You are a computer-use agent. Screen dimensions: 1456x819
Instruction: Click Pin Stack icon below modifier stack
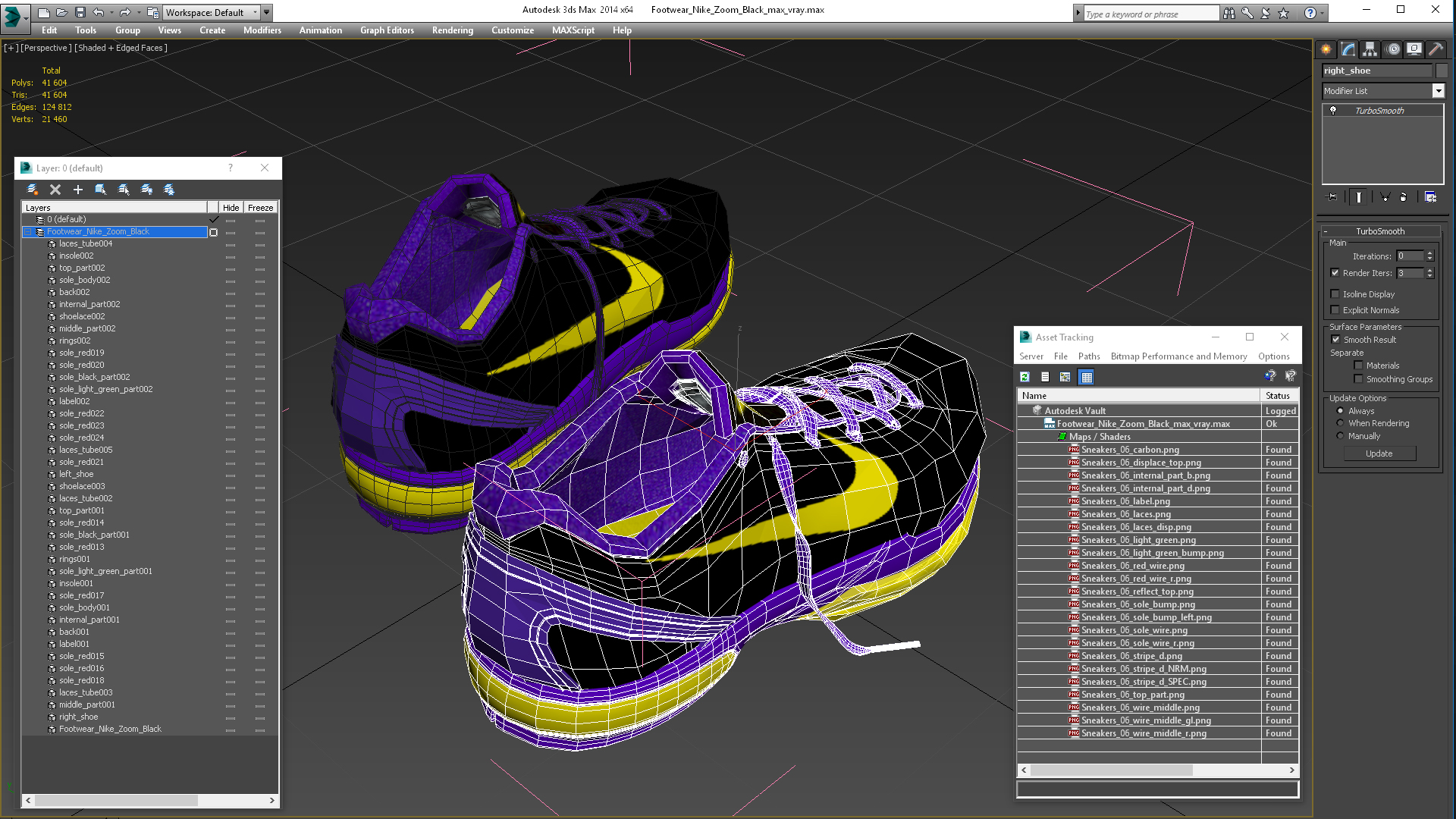(1332, 197)
